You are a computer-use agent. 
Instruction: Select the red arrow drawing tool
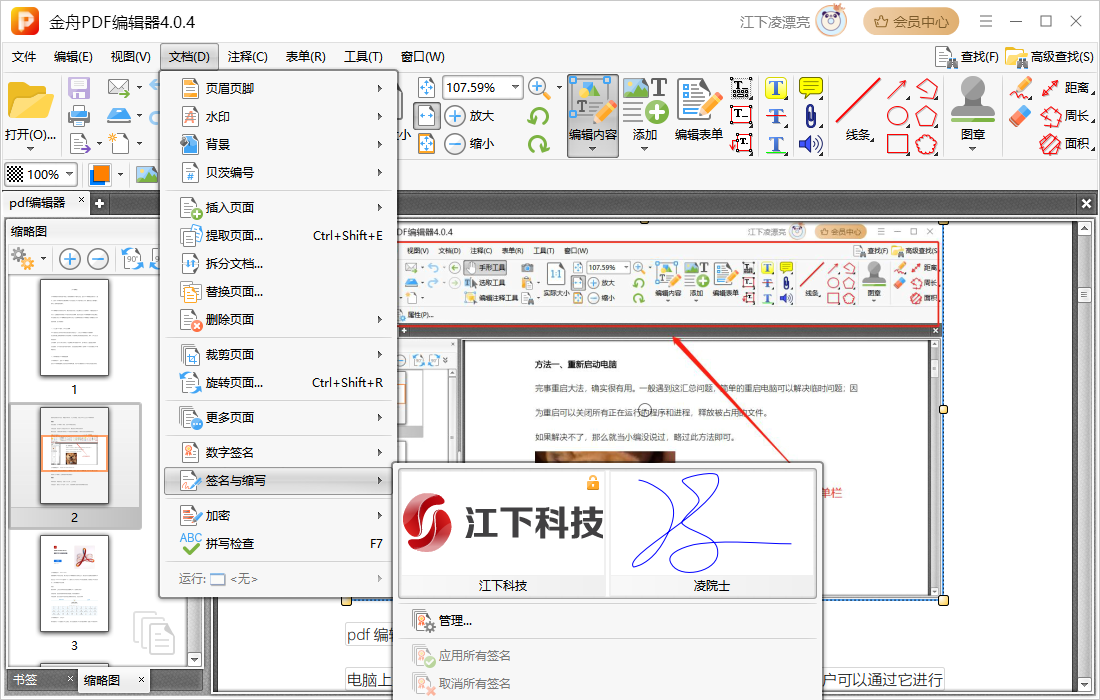[897, 89]
